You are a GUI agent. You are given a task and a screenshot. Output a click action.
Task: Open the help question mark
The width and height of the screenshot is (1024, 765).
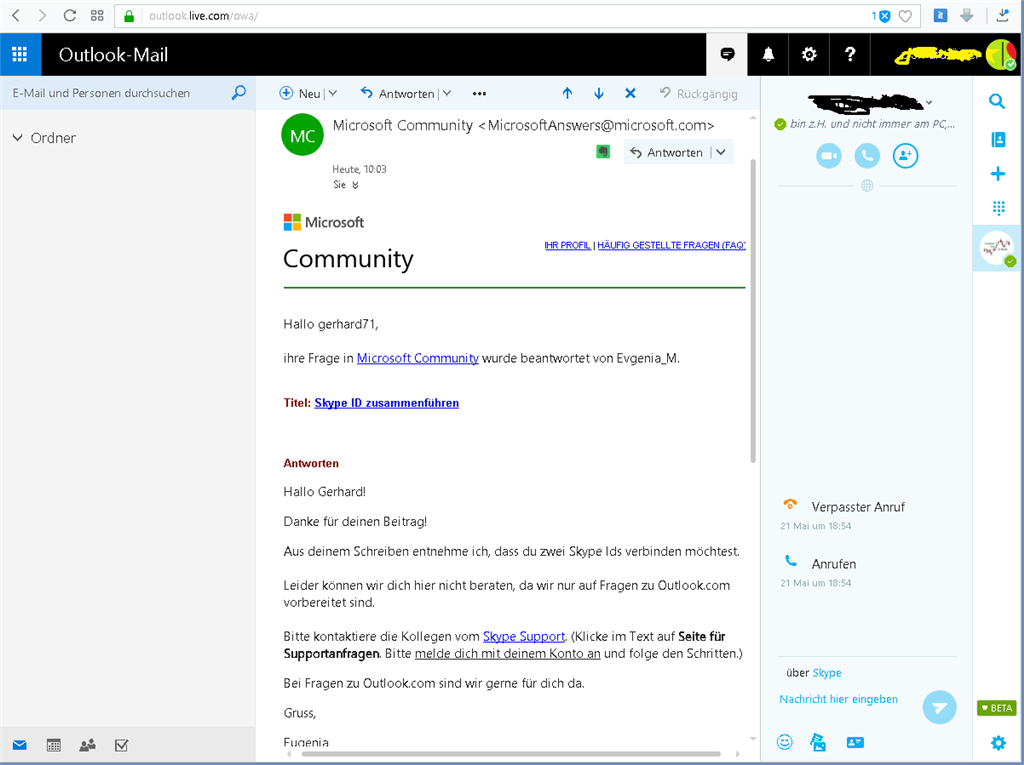(x=850, y=54)
